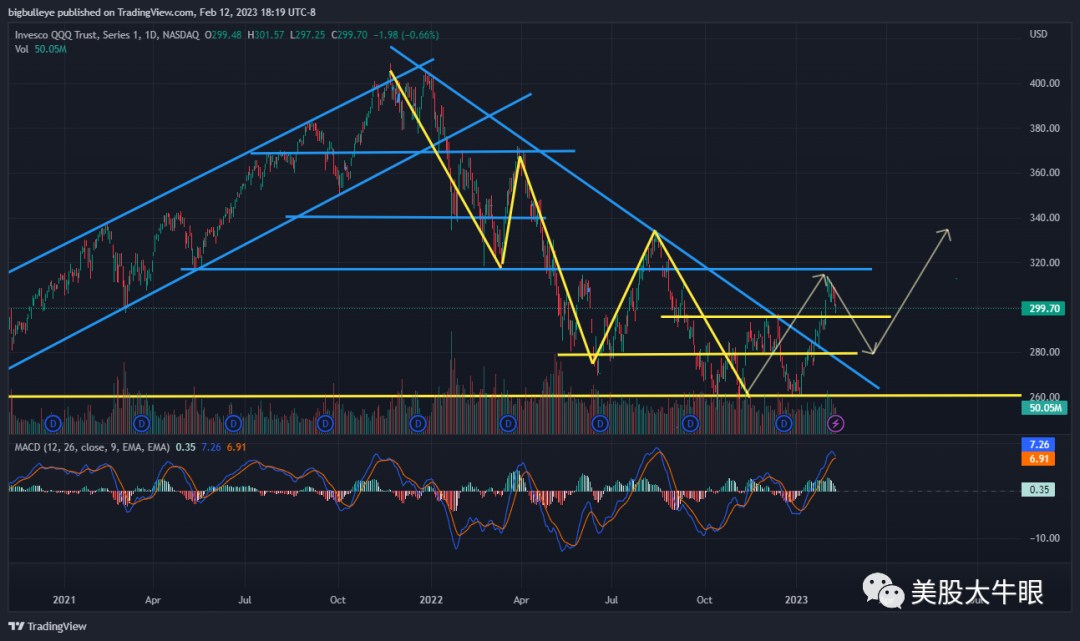Click the current price tag 299.70 on the price axis
The height and width of the screenshot is (641, 1080).
coord(1044,308)
